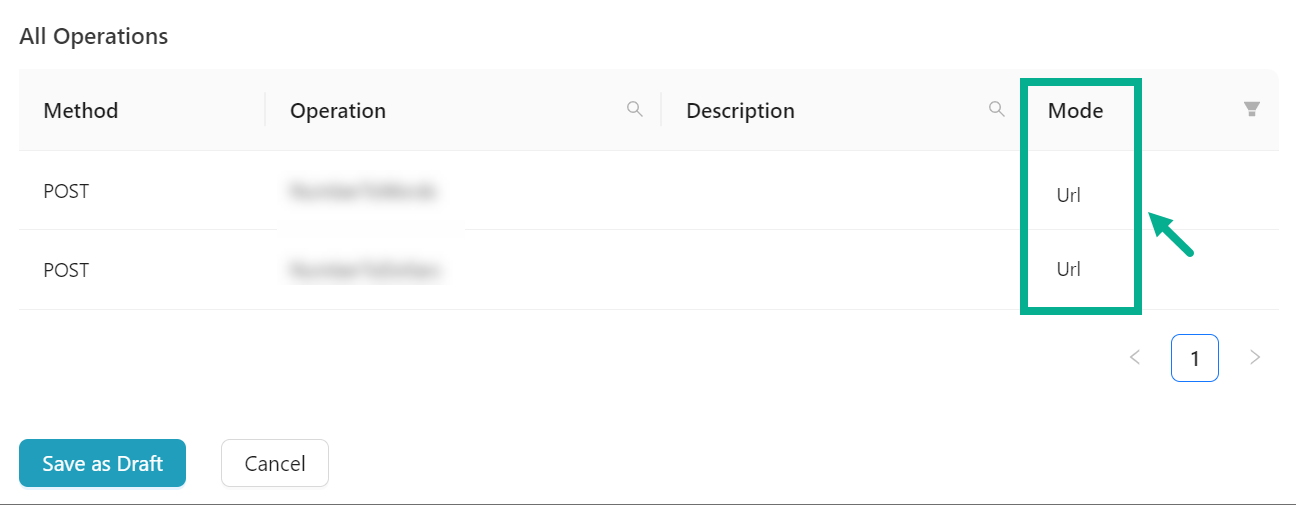Image resolution: width=1296 pixels, height=505 pixels.
Task: Click the Save as Draft button
Action: [x=102, y=463]
